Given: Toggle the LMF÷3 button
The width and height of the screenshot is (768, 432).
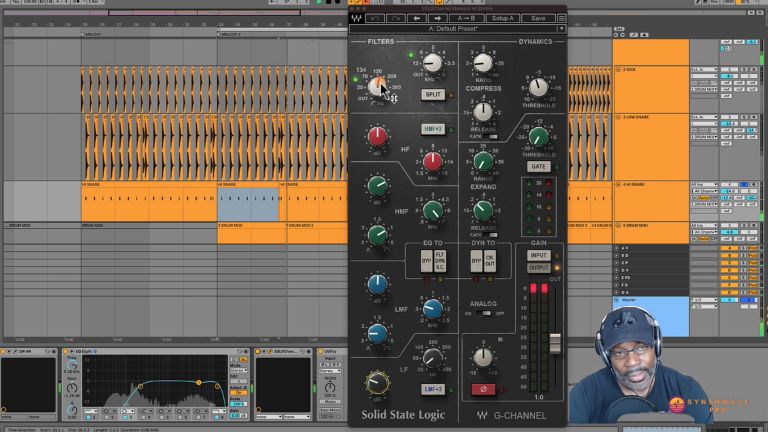Looking at the screenshot, I should (x=433, y=389).
